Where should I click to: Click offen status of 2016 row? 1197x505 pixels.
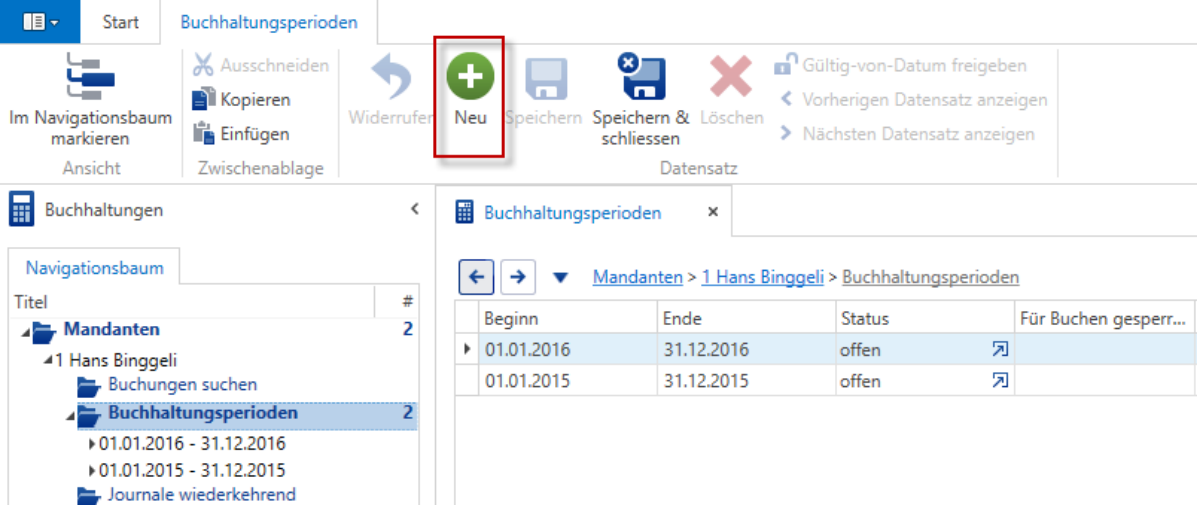click(860, 350)
